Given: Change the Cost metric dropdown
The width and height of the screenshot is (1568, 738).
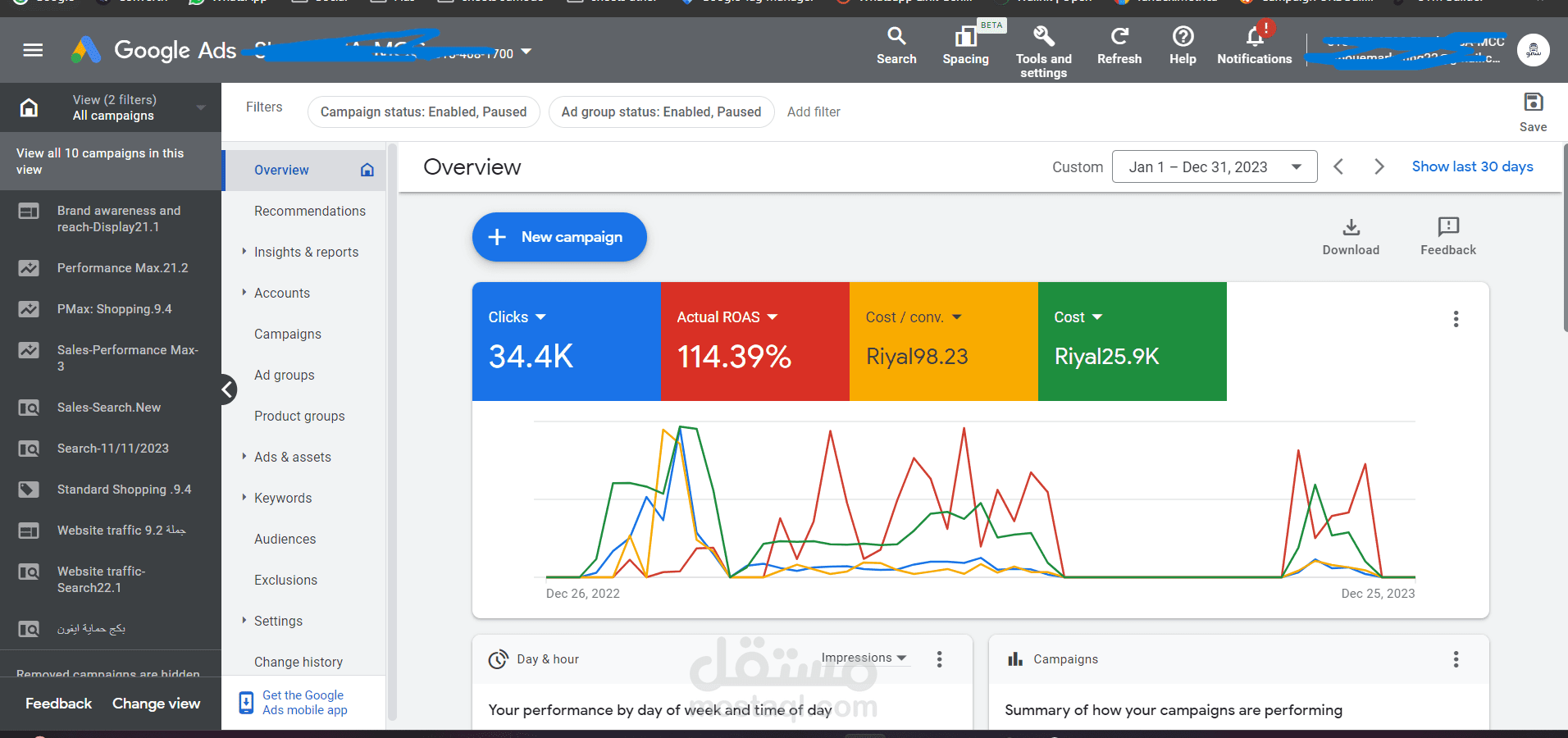Looking at the screenshot, I should (x=1078, y=317).
